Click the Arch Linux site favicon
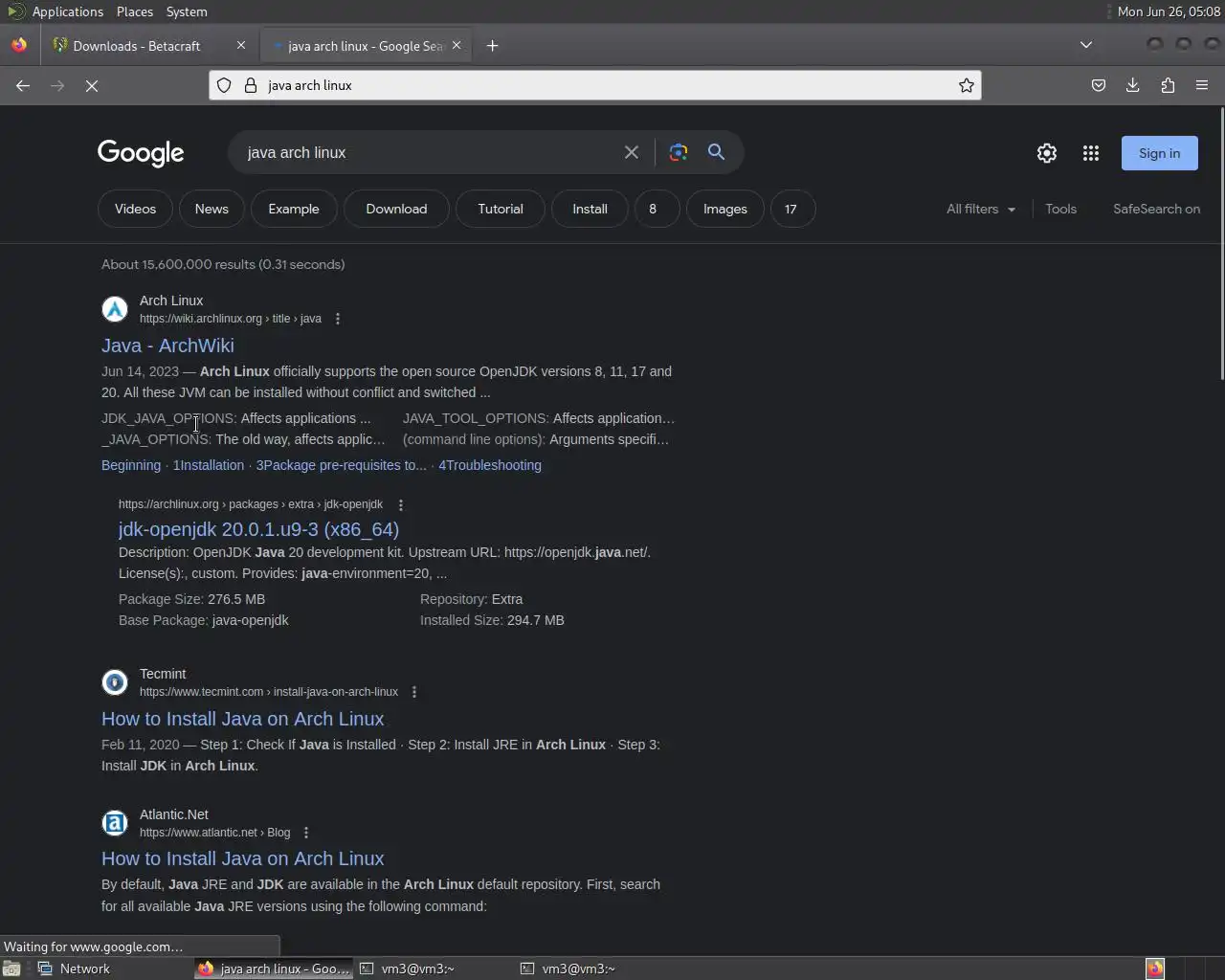 click(x=115, y=309)
